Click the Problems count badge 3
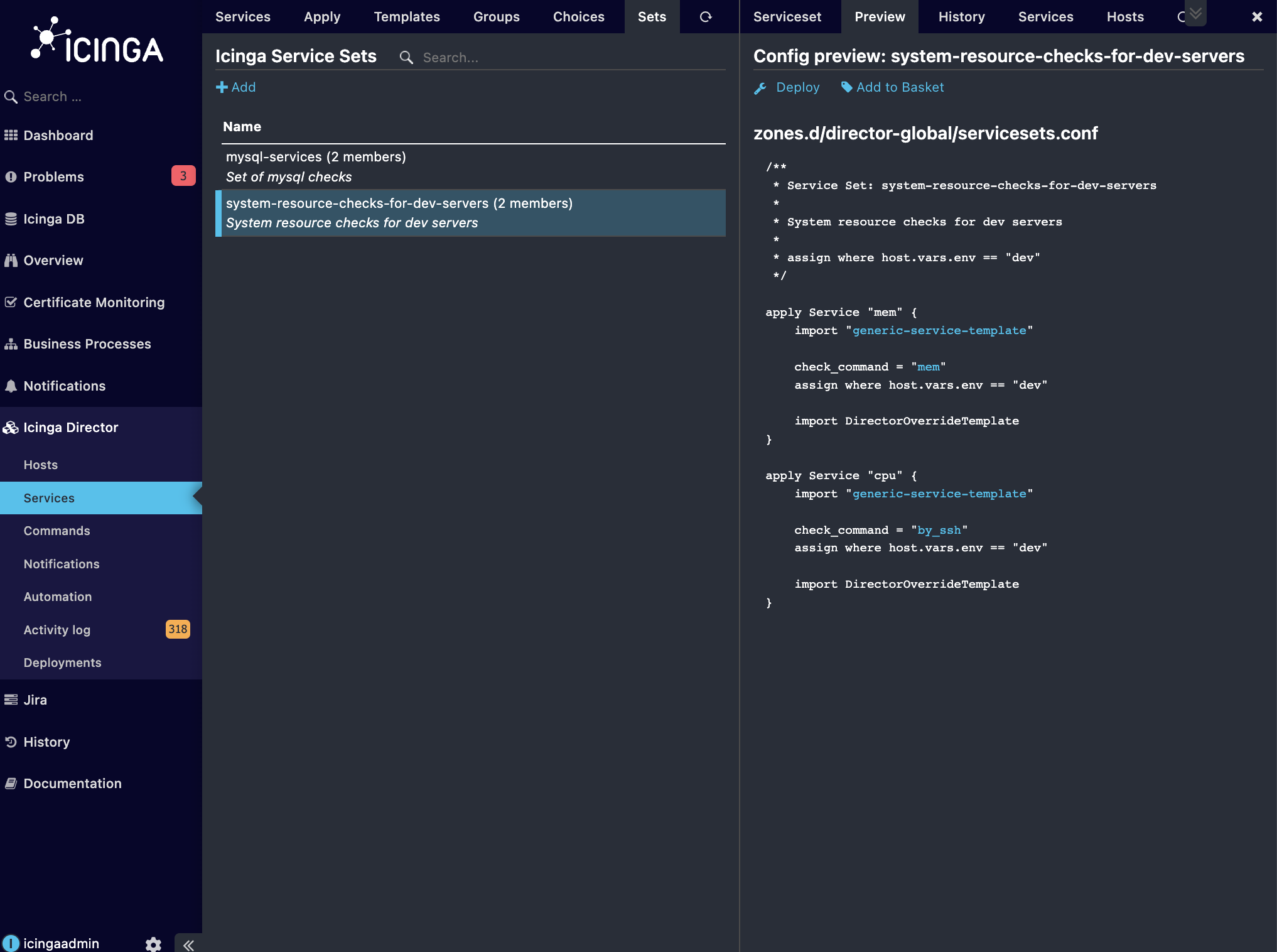Viewport: 1277px width, 952px height. (x=183, y=176)
